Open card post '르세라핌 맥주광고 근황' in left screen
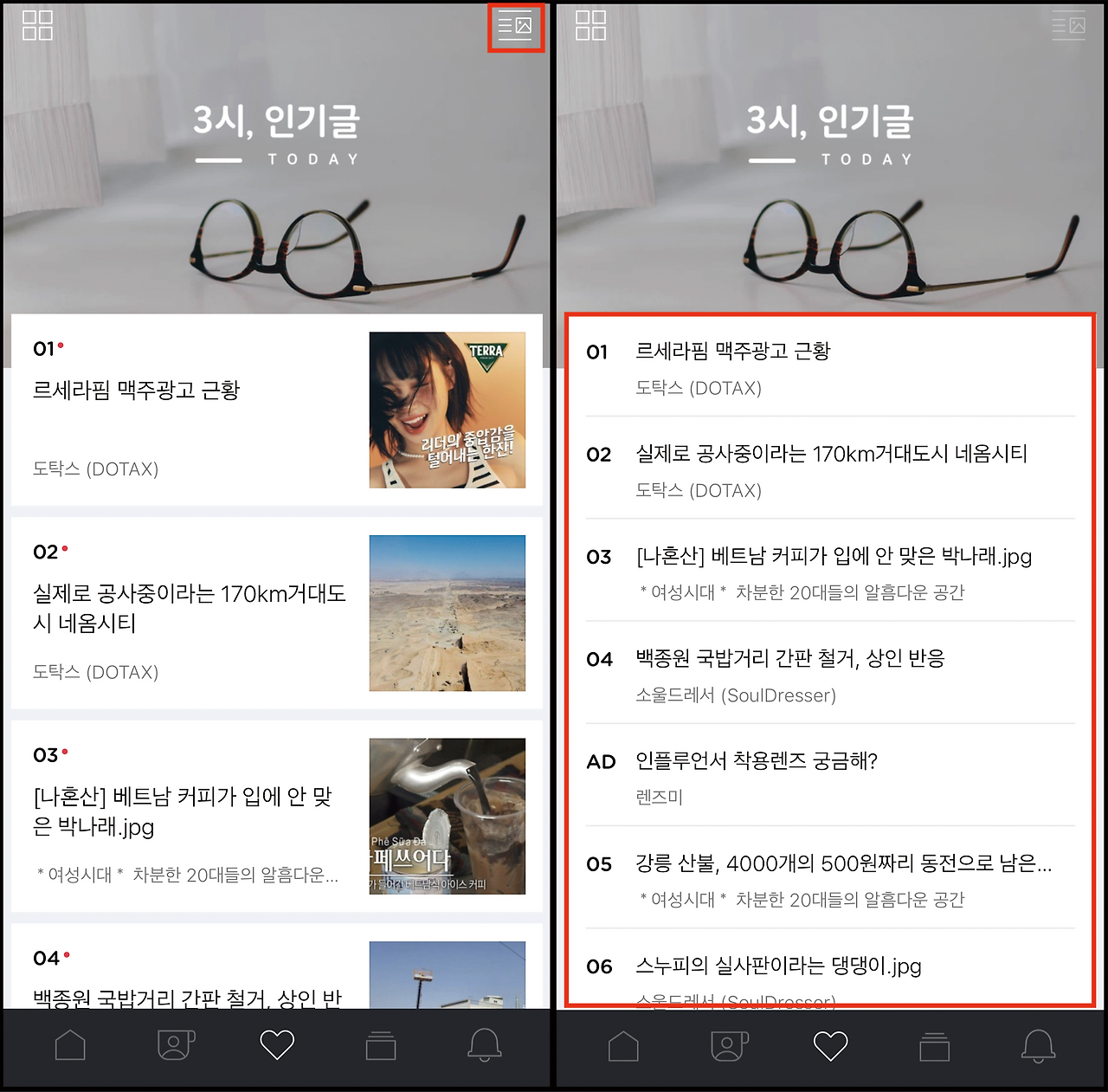Screen dimensions: 1108x1092 pyautogui.click(x=277, y=410)
